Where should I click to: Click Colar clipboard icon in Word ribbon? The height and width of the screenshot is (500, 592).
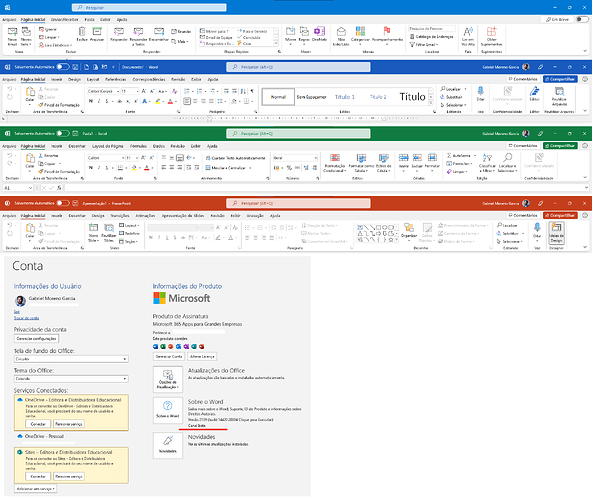(x=30, y=92)
